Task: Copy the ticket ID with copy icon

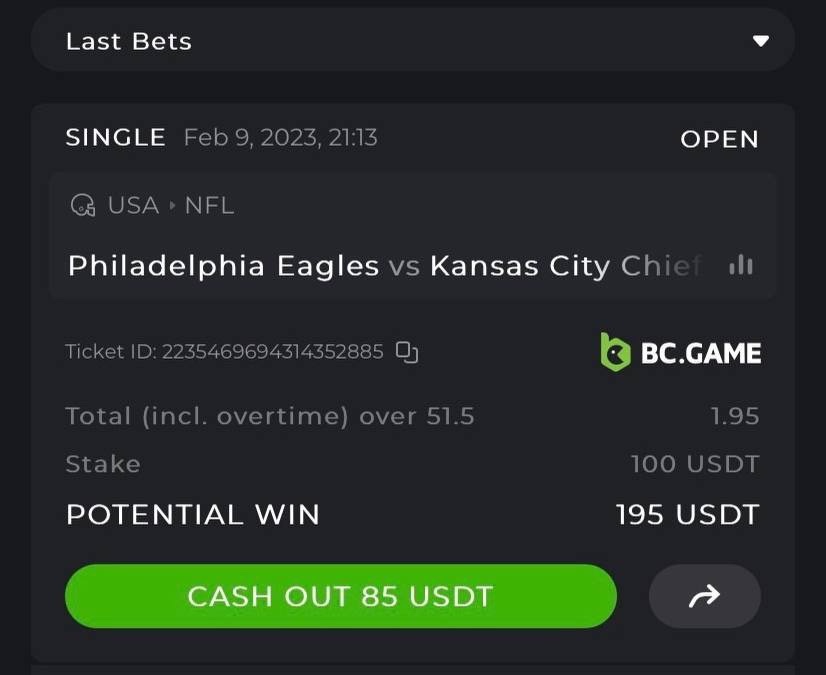Action: click(406, 351)
